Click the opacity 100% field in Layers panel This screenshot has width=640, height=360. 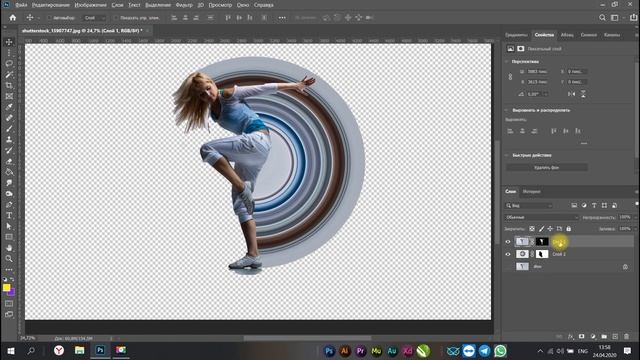(624, 217)
